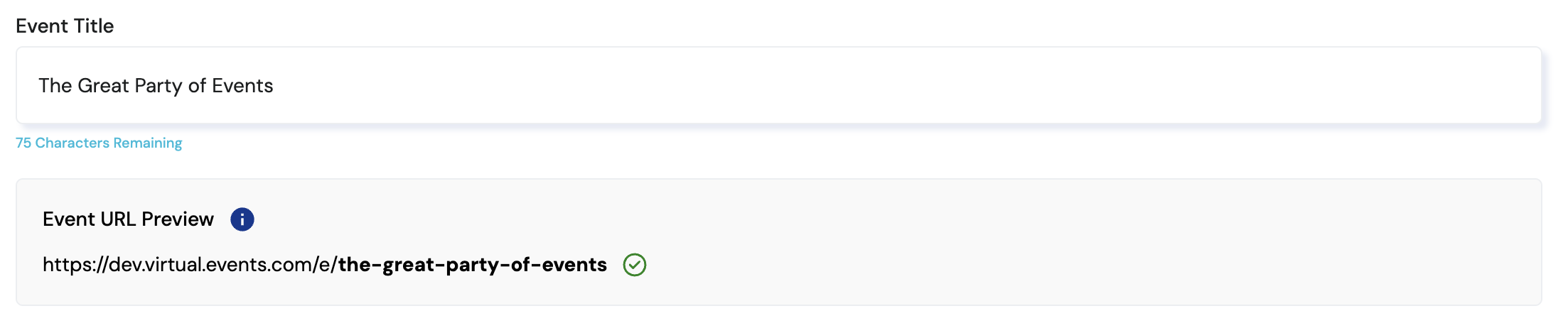The width and height of the screenshot is (1568, 328).
Task: Click the info icon beside Event URL Preview
Action: click(242, 219)
